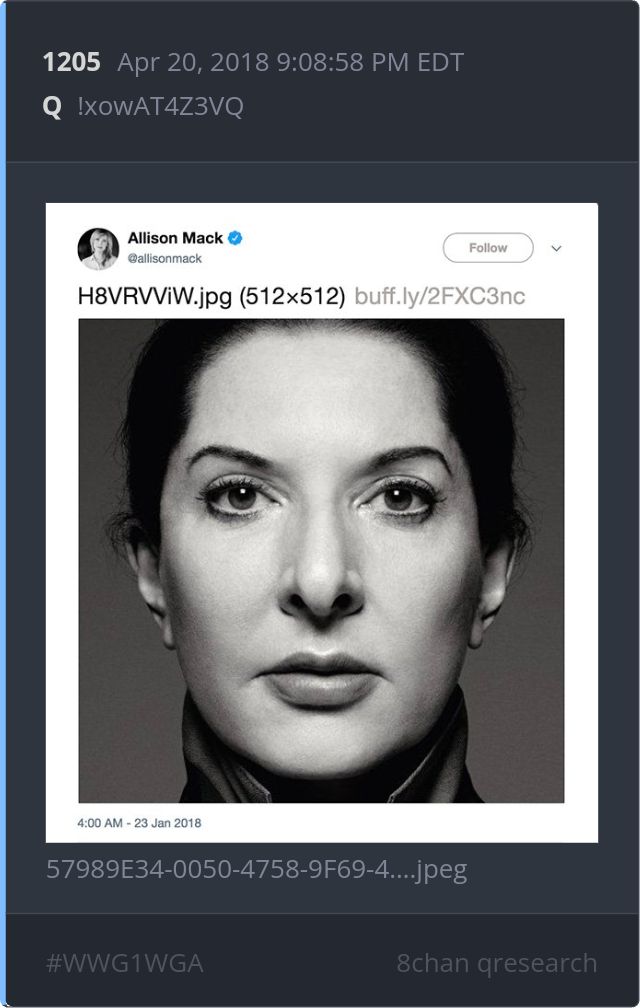
Task: Enlarge the black-and-white portrait photo
Action: tap(321, 561)
